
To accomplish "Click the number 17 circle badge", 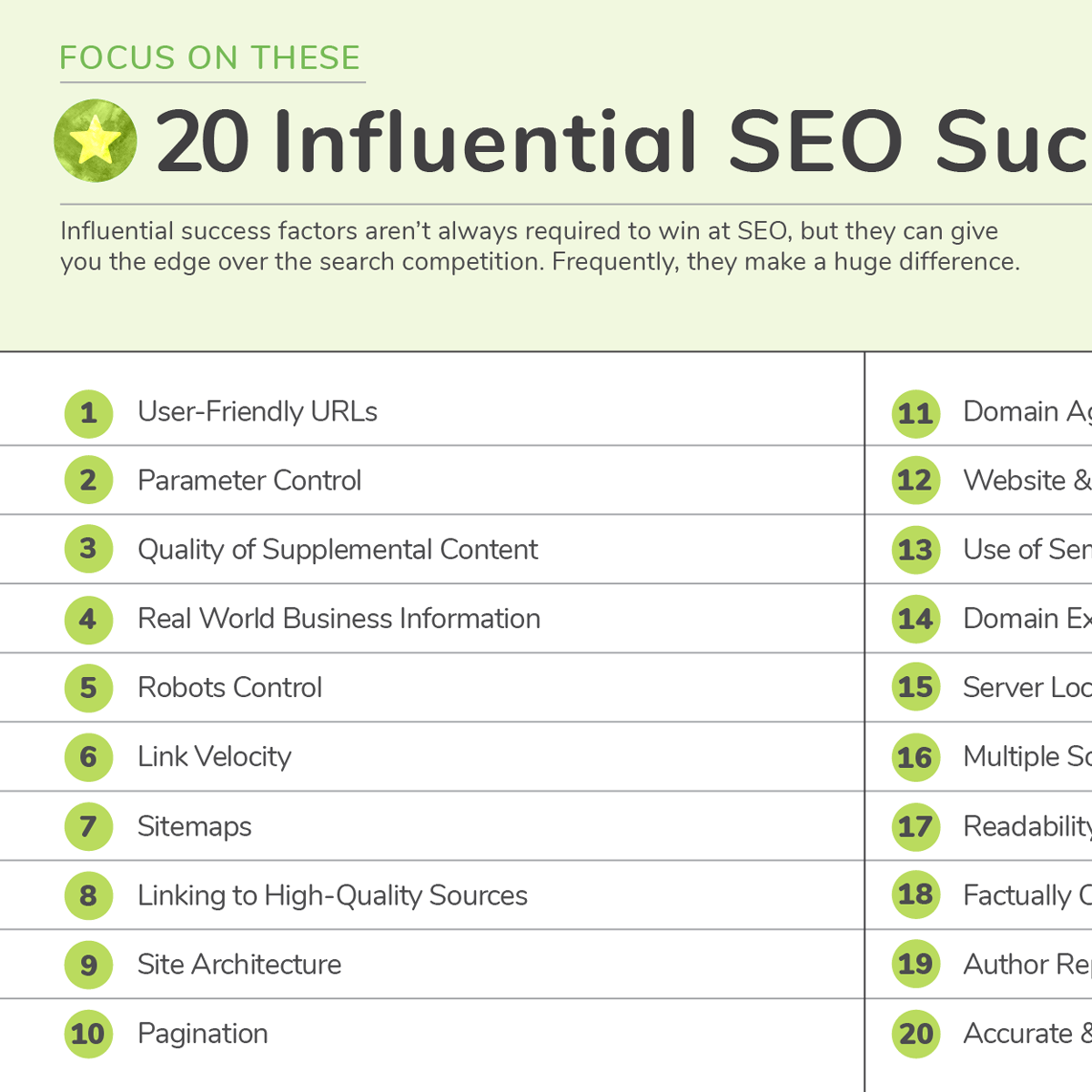I will coord(915,826).
